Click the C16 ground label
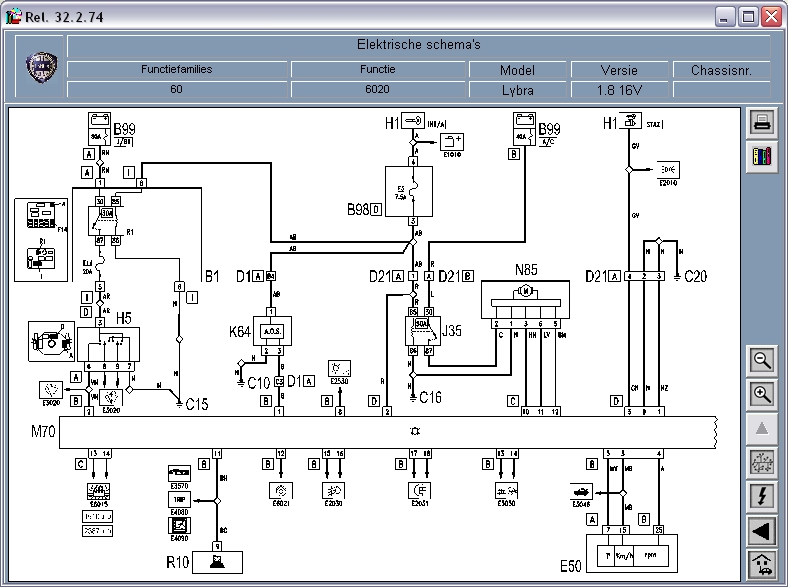Image resolution: width=788 pixels, height=587 pixels. [431, 398]
